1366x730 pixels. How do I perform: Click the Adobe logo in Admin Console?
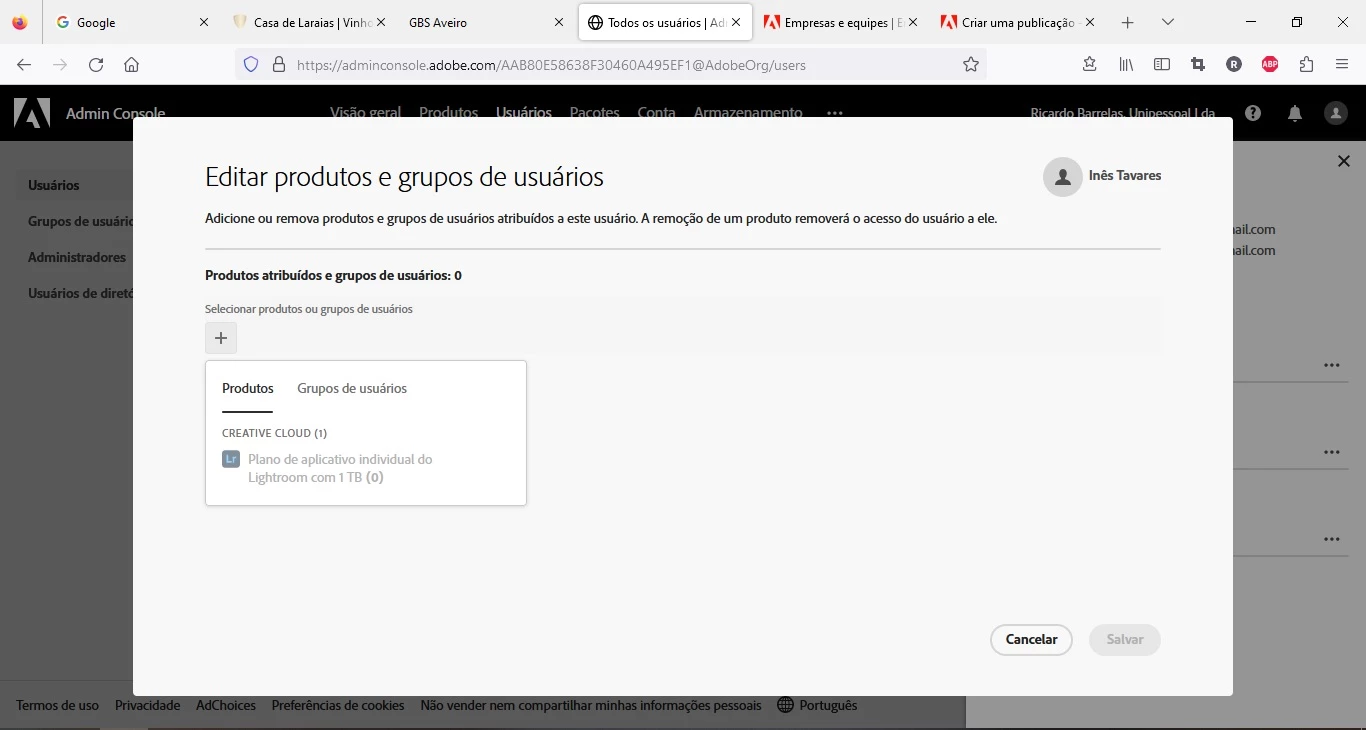tap(32, 113)
